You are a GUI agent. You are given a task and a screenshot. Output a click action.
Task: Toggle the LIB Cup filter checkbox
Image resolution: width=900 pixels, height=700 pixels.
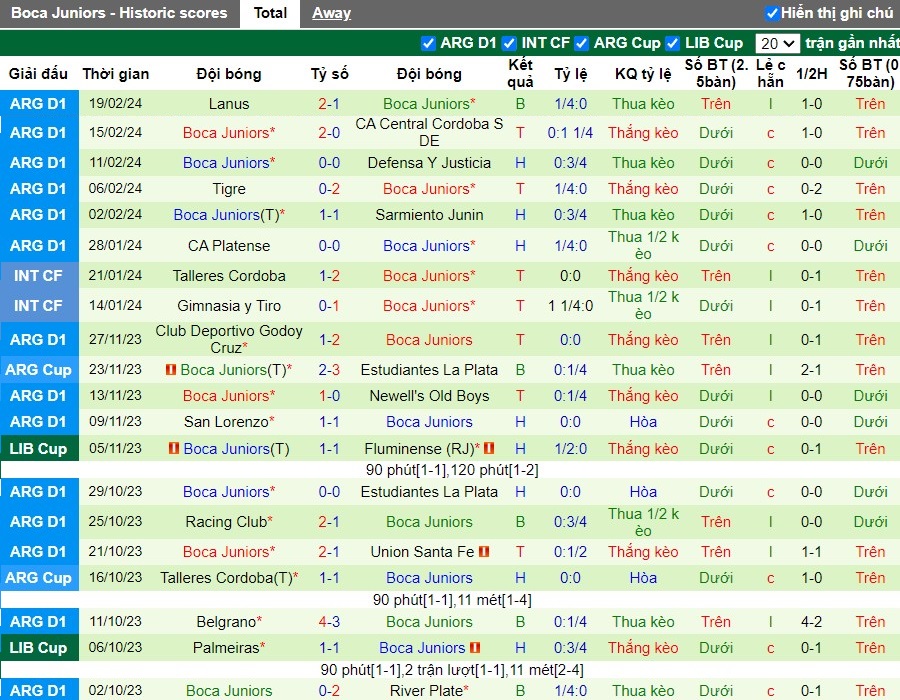(x=673, y=43)
